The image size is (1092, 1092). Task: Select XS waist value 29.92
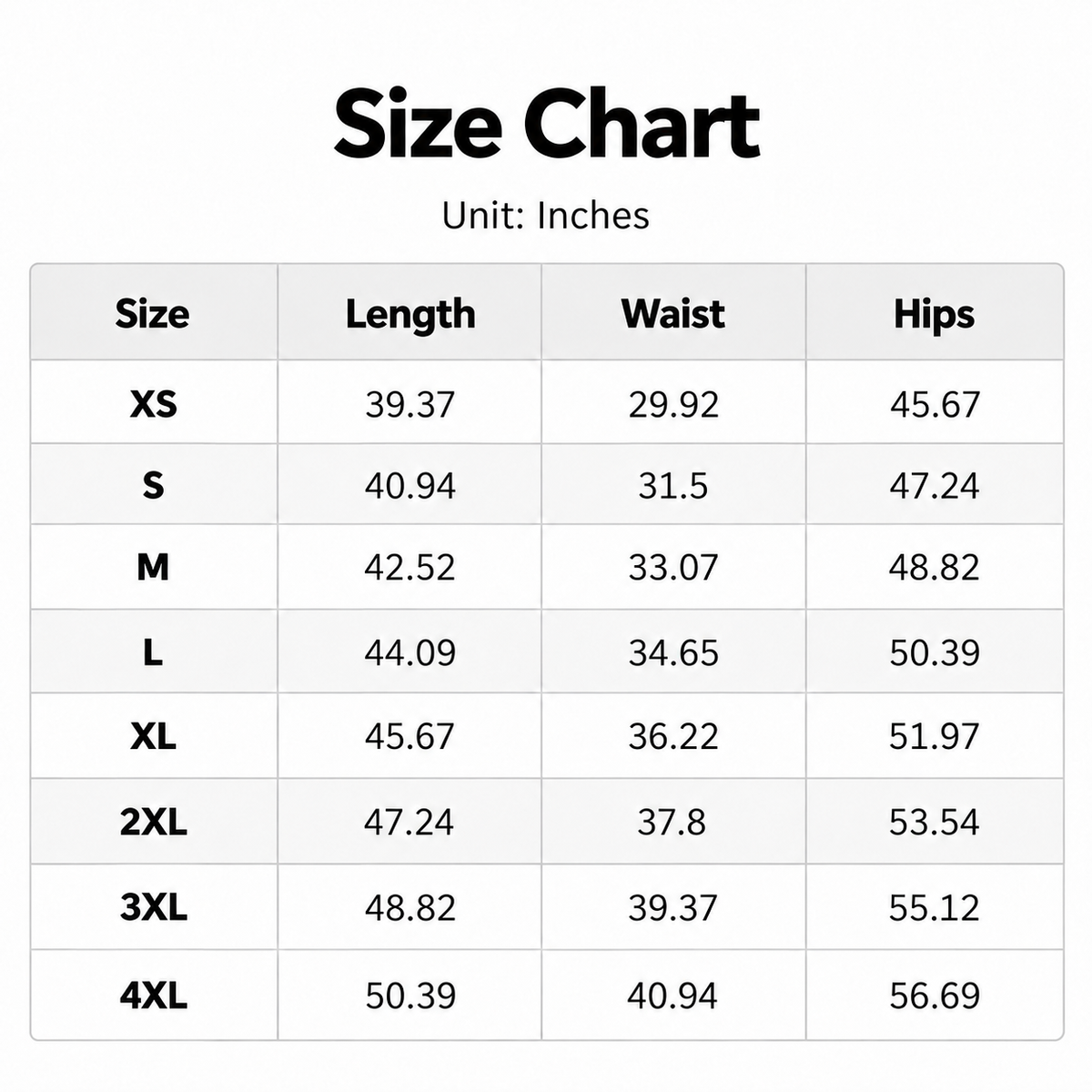(x=673, y=404)
